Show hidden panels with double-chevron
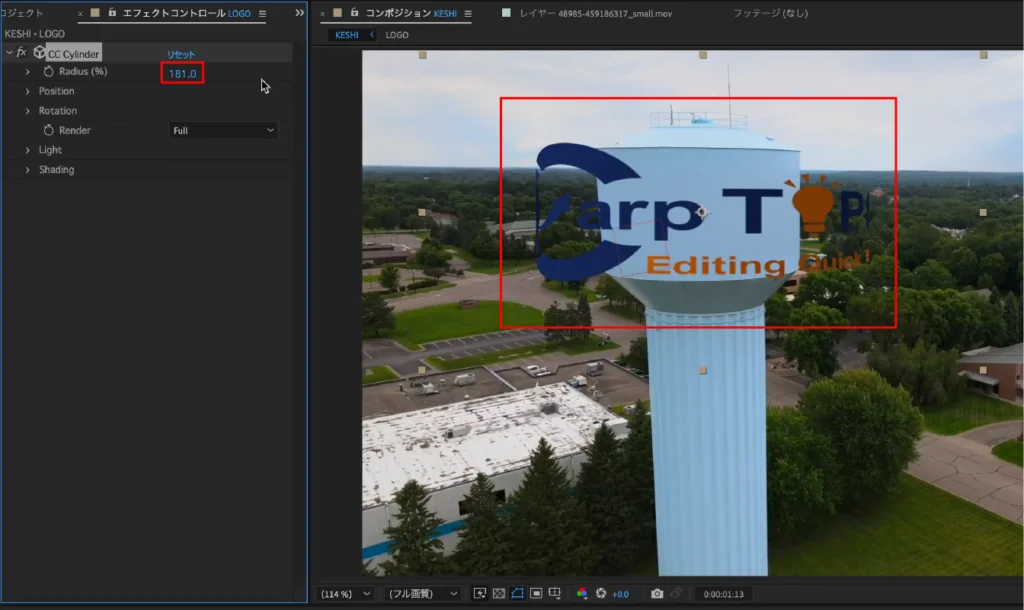Image resolution: width=1024 pixels, height=610 pixels. (x=299, y=12)
